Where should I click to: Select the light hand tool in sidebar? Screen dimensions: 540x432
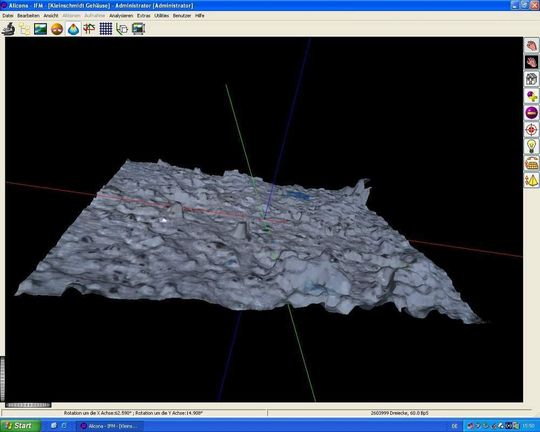(x=531, y=45)
